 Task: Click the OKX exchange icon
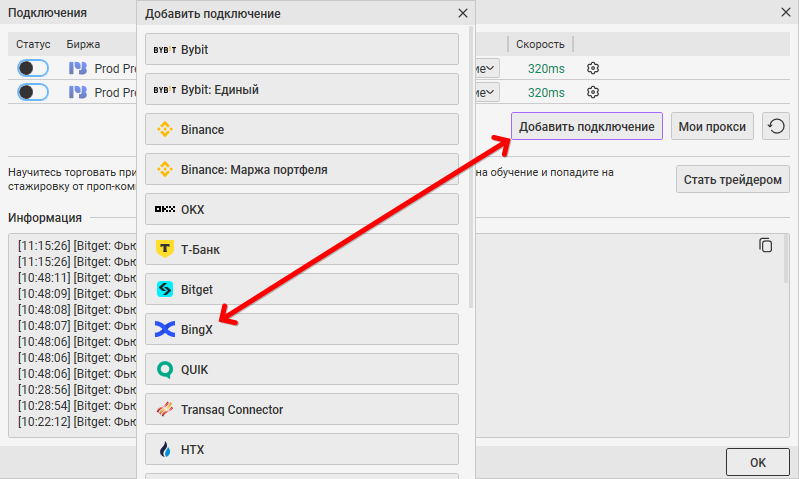[x=165, y=210]
